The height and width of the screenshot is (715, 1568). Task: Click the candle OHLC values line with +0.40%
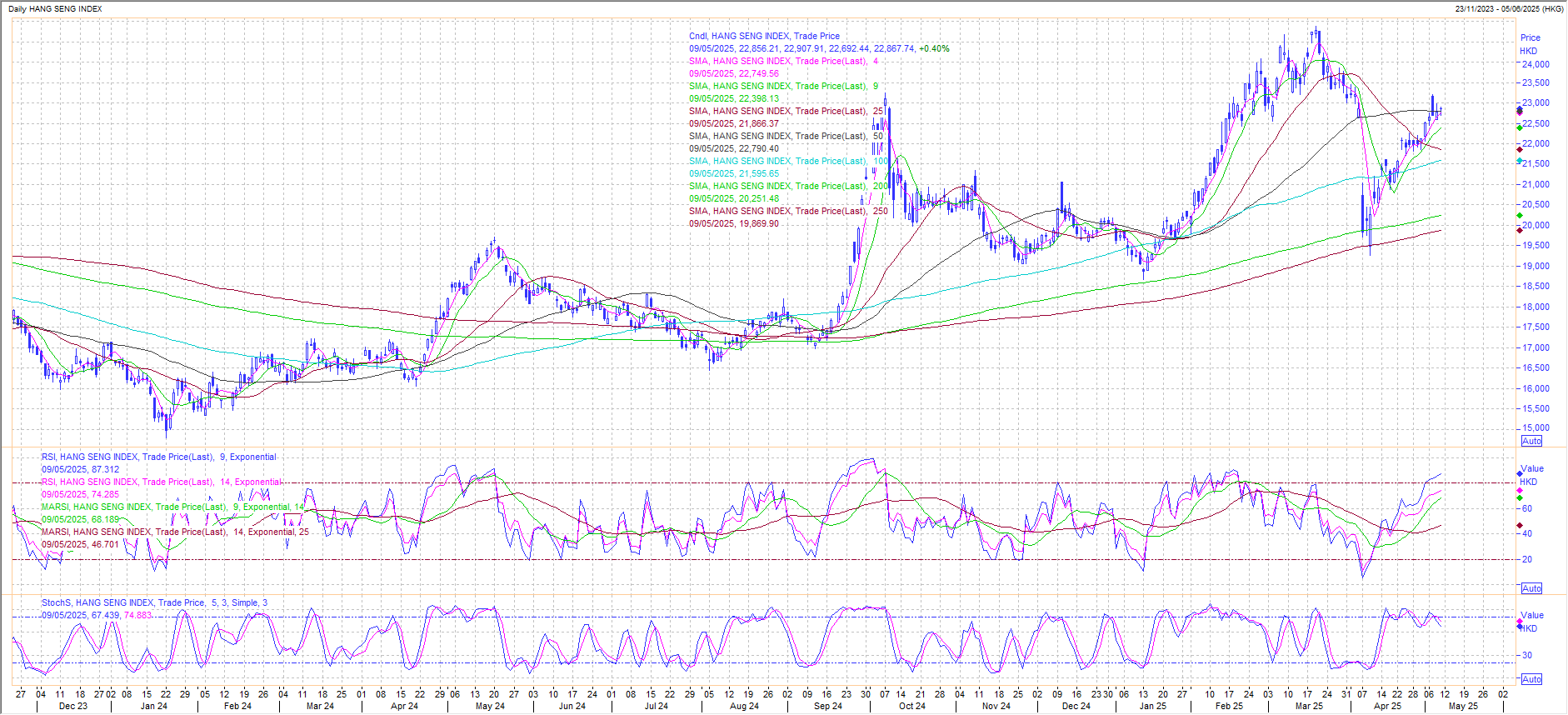(819, 48)
